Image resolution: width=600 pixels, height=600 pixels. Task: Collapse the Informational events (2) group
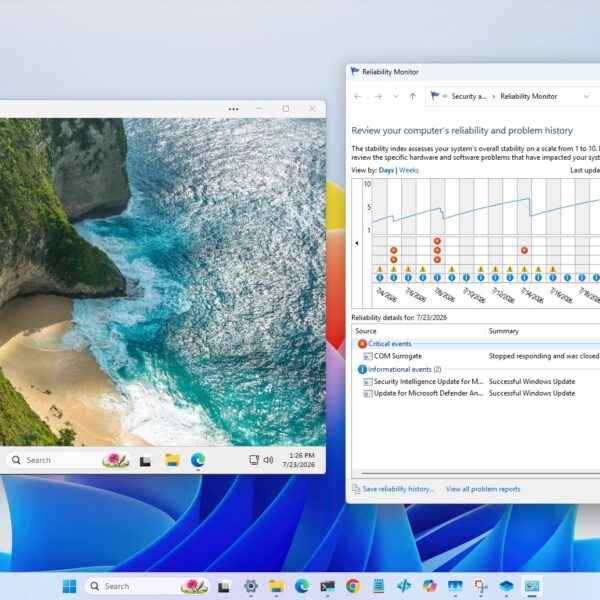tap(399, 369)
